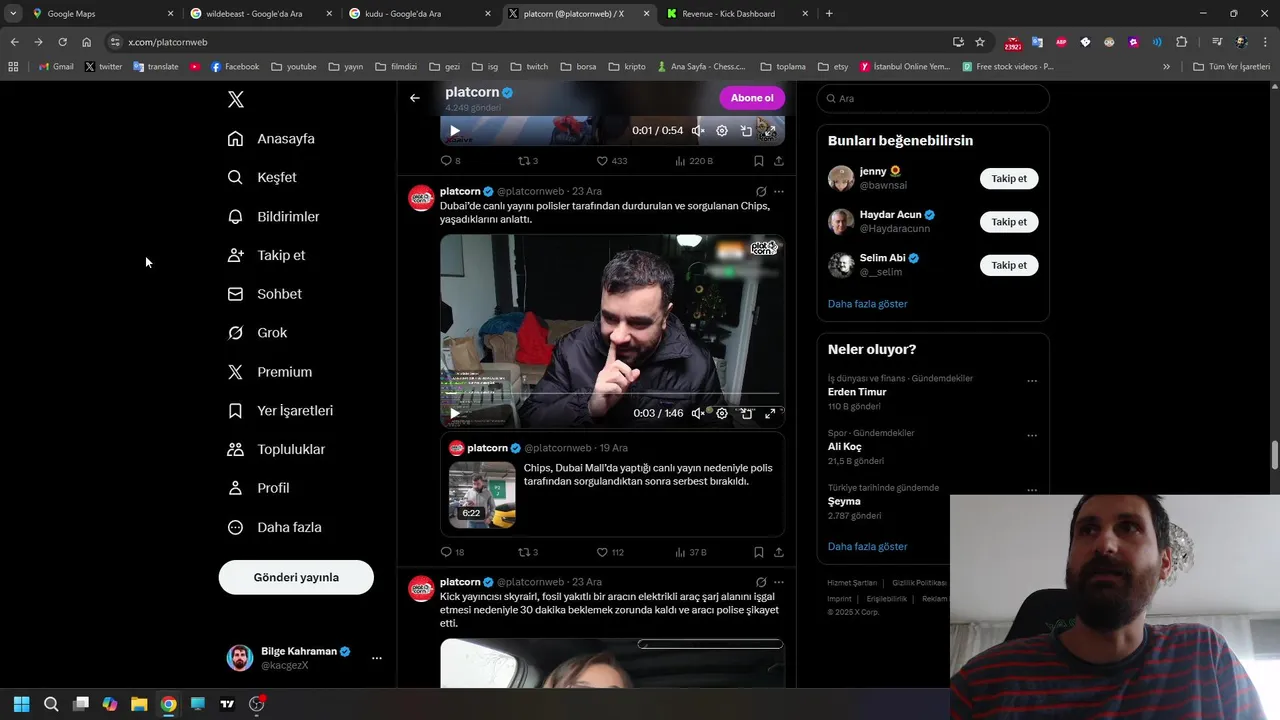The height and width of the screenshot is (720, 1280).
Task: Follow Haydar Acun with Takip et
Action: (x=1009, y=222)
